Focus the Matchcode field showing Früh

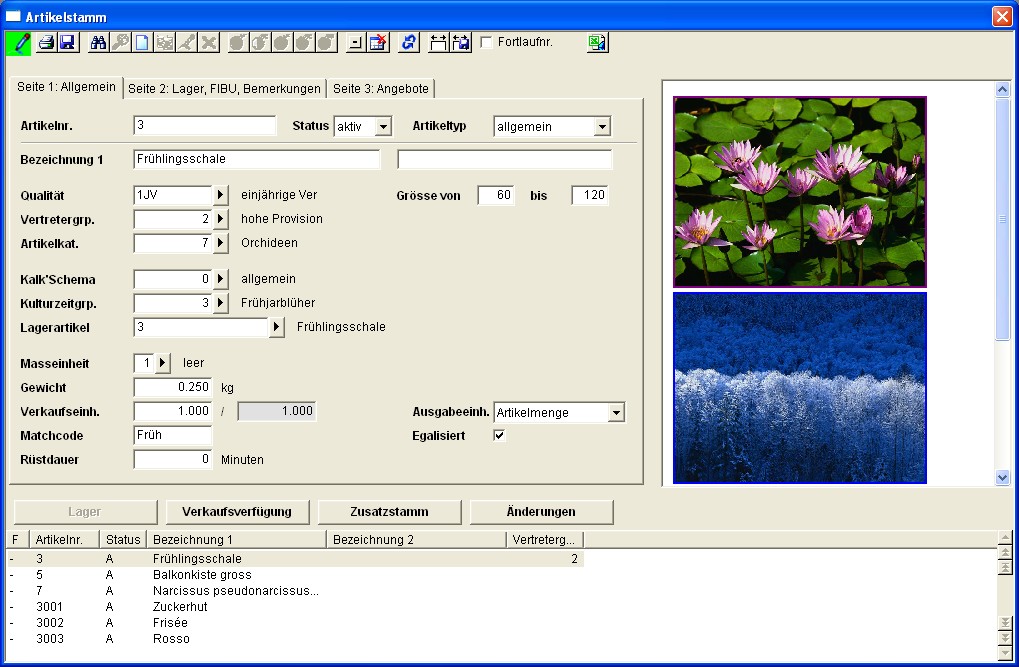pyautogui.click(x=173, y=436)
